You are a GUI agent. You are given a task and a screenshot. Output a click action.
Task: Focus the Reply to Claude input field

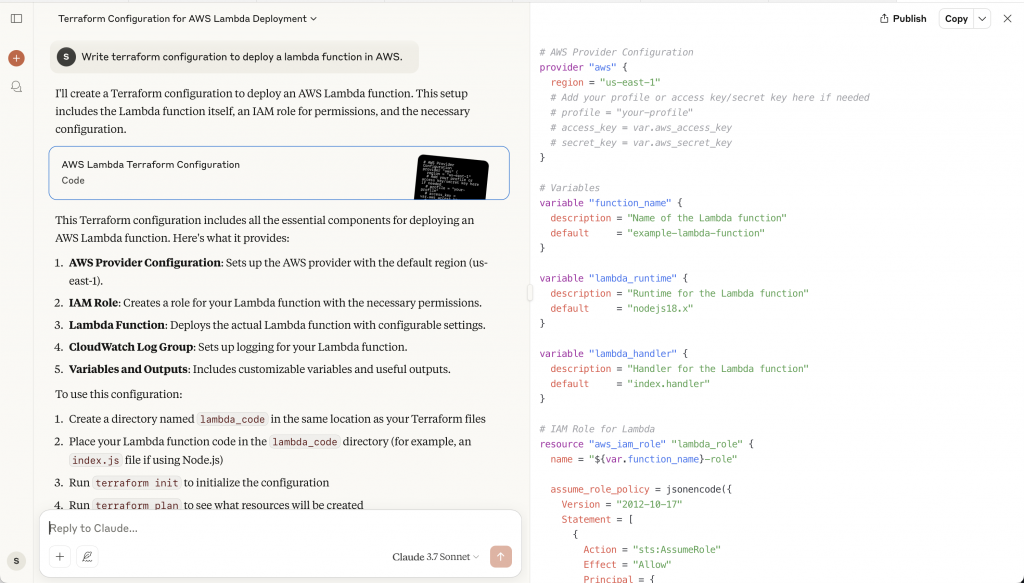(x=280, y=528)
